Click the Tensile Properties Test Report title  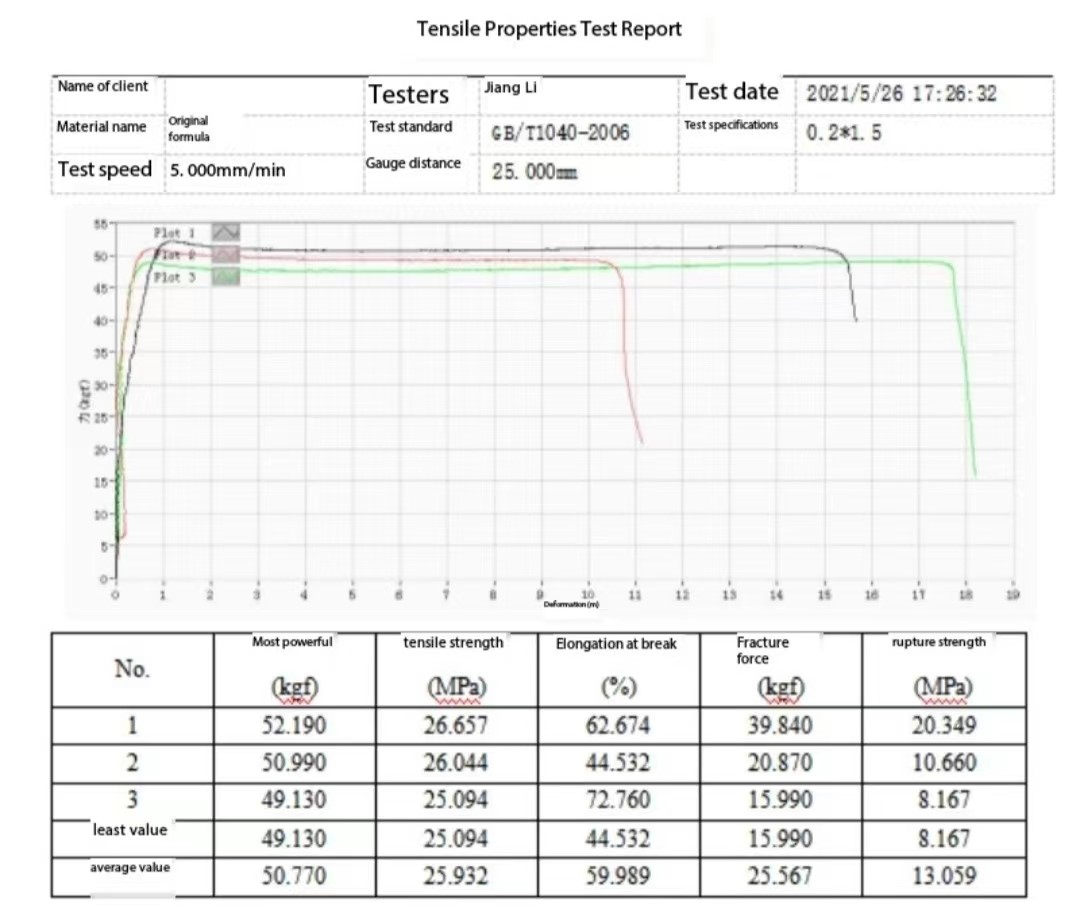click(549, 29)
